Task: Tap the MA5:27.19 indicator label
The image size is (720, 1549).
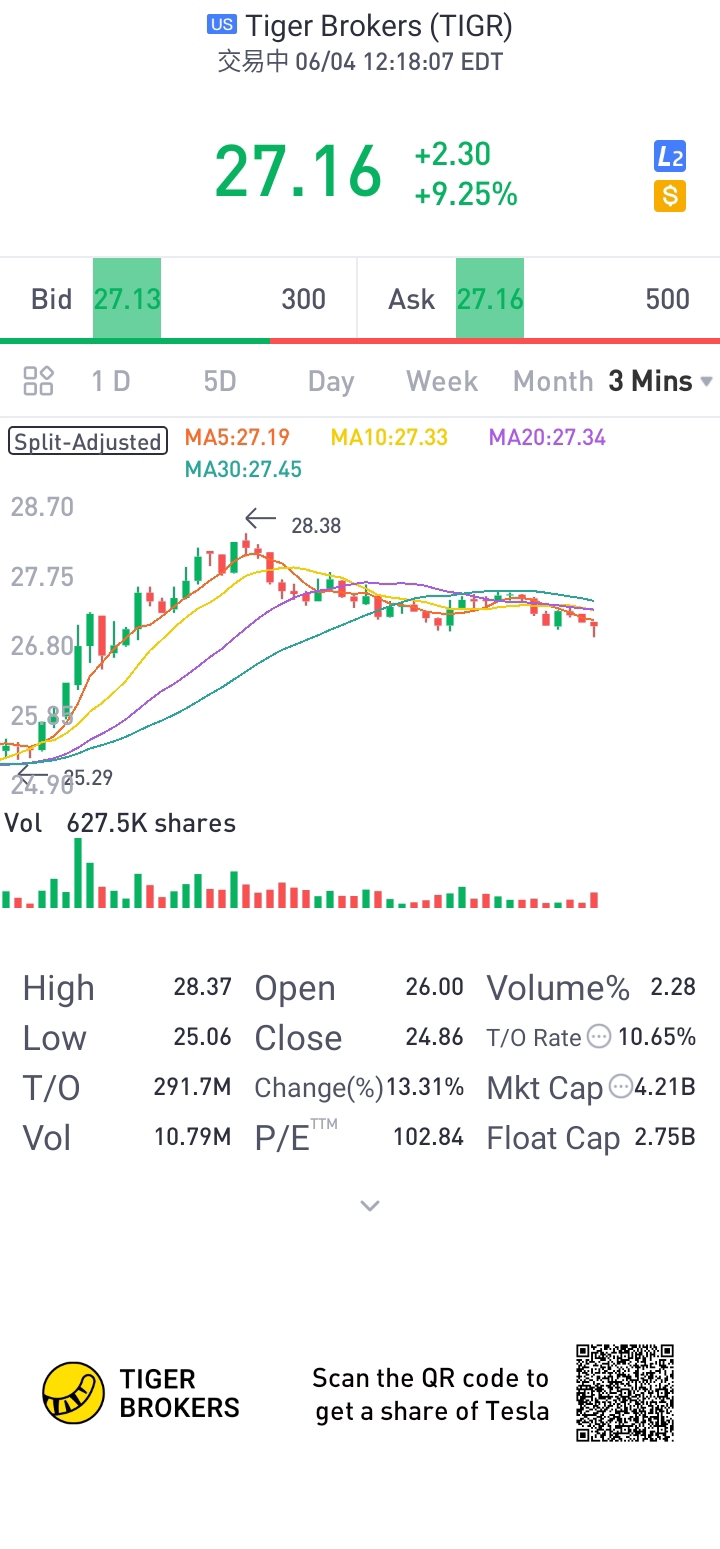Action: click(237, 437)
